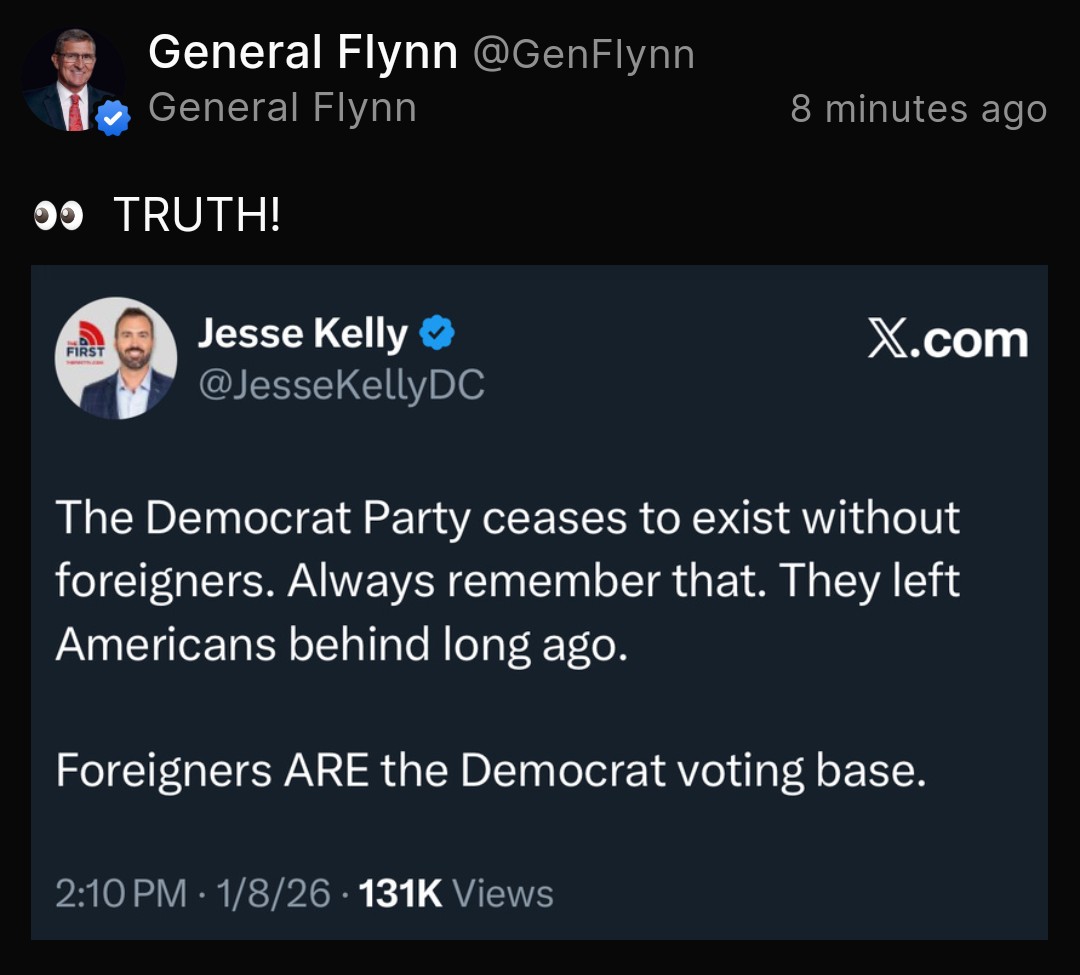Click the "Foreigners ARE the Democrat voting base" line
Viewport: 1080px width, 975px height.
pyautogui.click(x=490, y=770)
